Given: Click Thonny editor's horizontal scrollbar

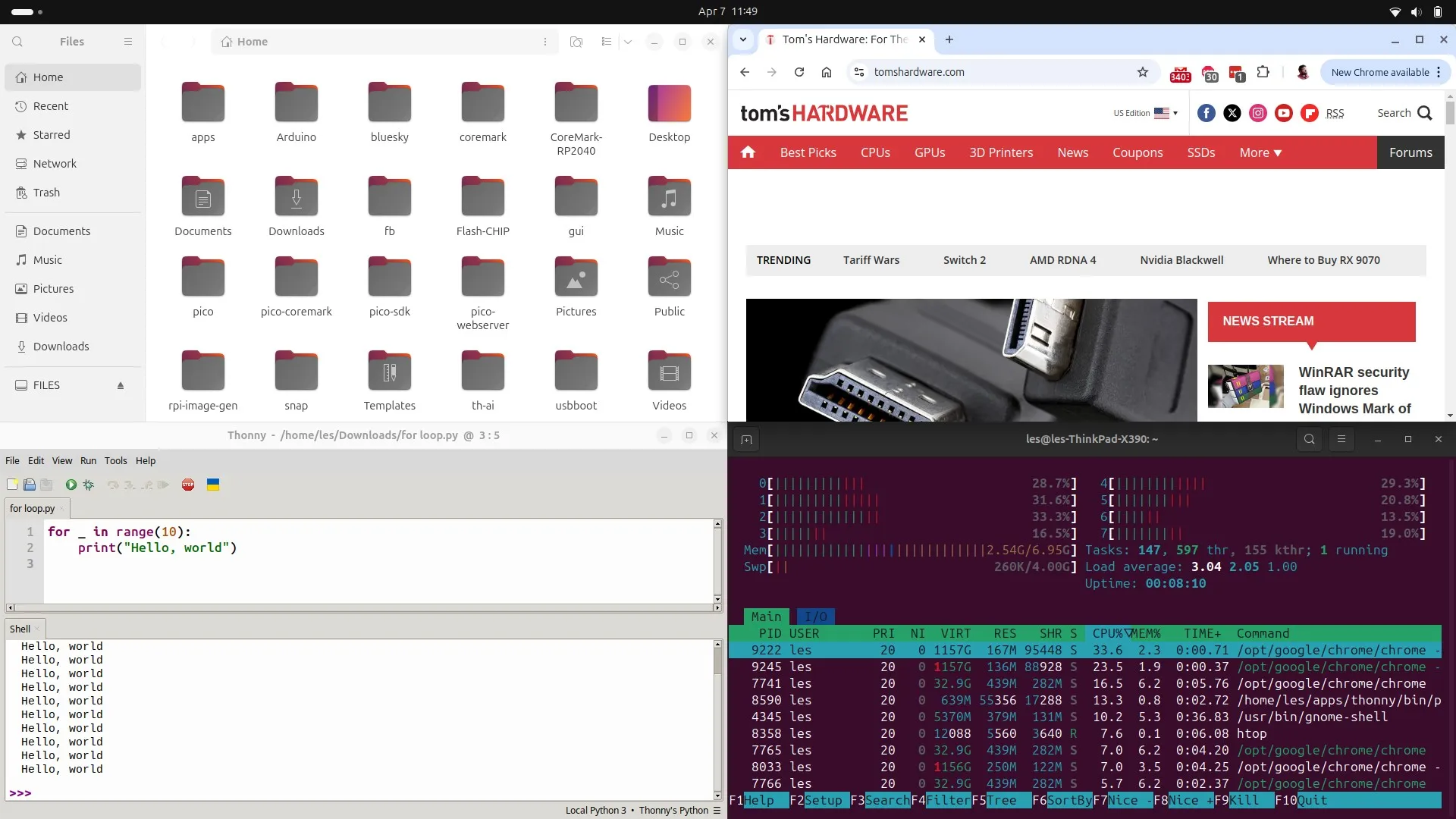Looking at the screenshot, I should coord(364,607).
